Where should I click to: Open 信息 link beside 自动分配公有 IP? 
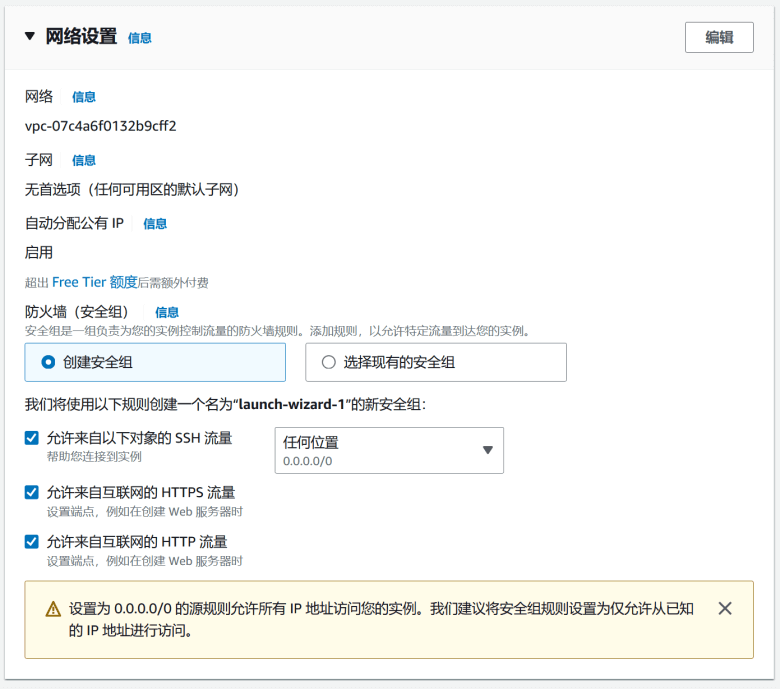(x=155, y=224)
